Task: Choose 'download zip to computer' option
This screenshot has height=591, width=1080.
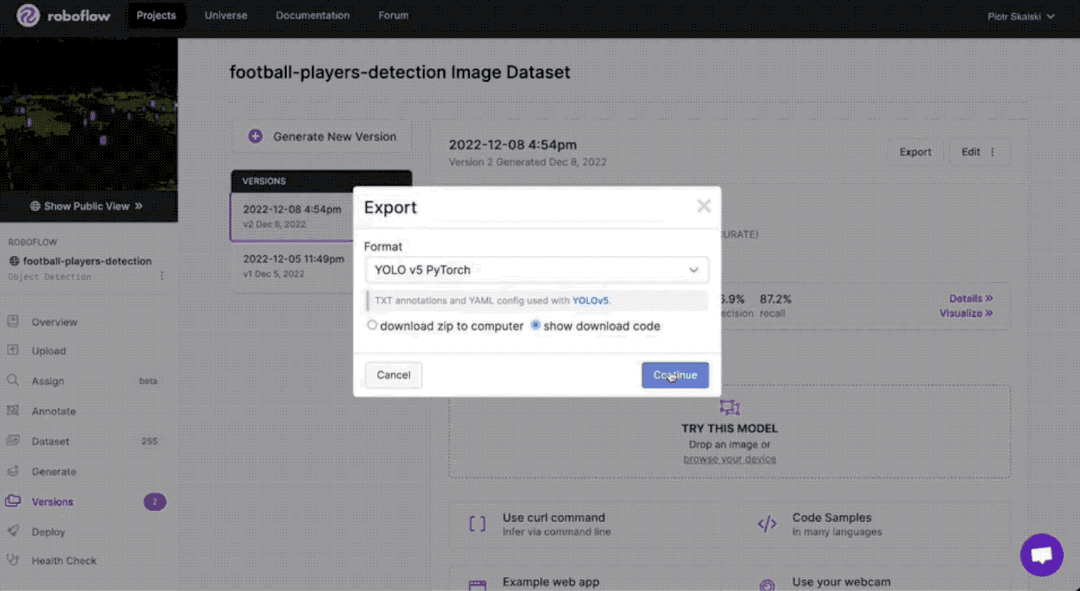Action: click(x=371, y=325)
